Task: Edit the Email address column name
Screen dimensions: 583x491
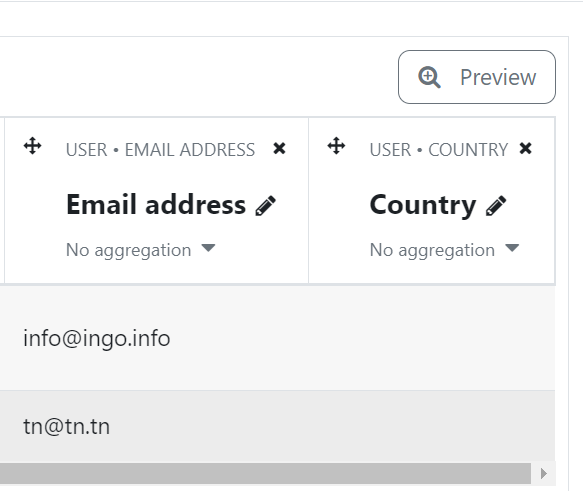Action: click(x=265, y=206)
